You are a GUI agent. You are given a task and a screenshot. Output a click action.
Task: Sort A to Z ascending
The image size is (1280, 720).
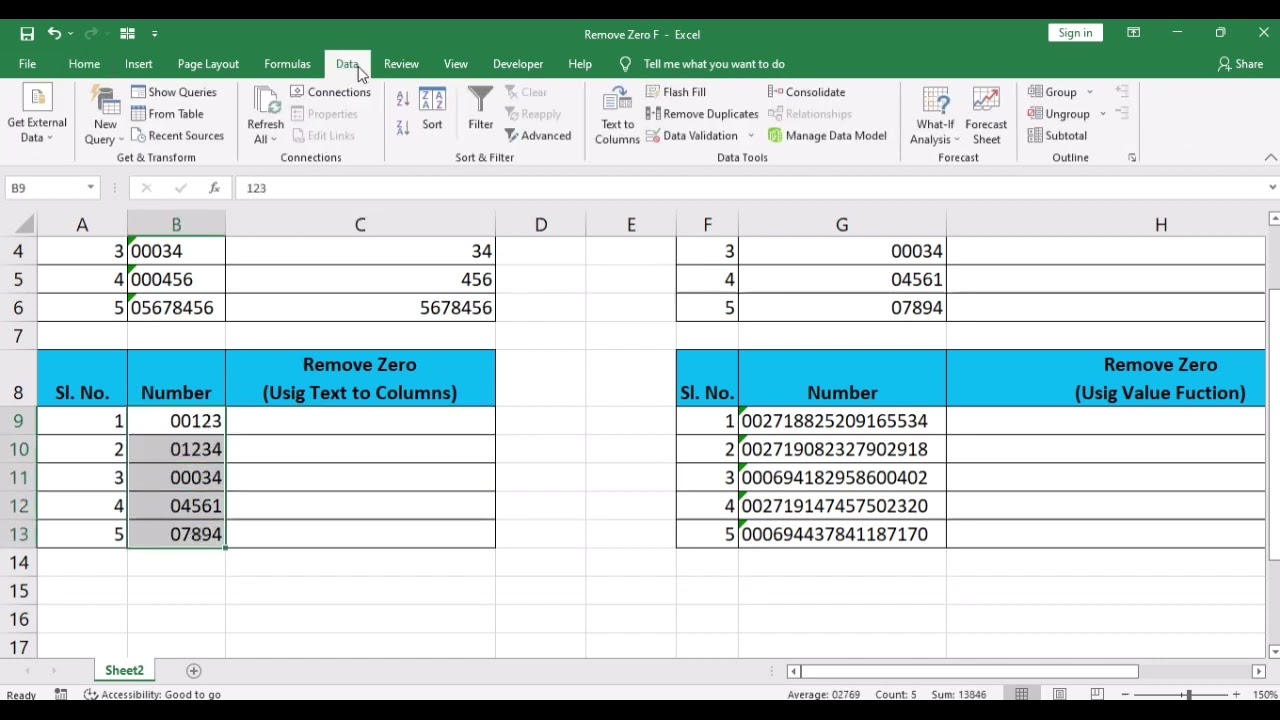tap(403, 99)
